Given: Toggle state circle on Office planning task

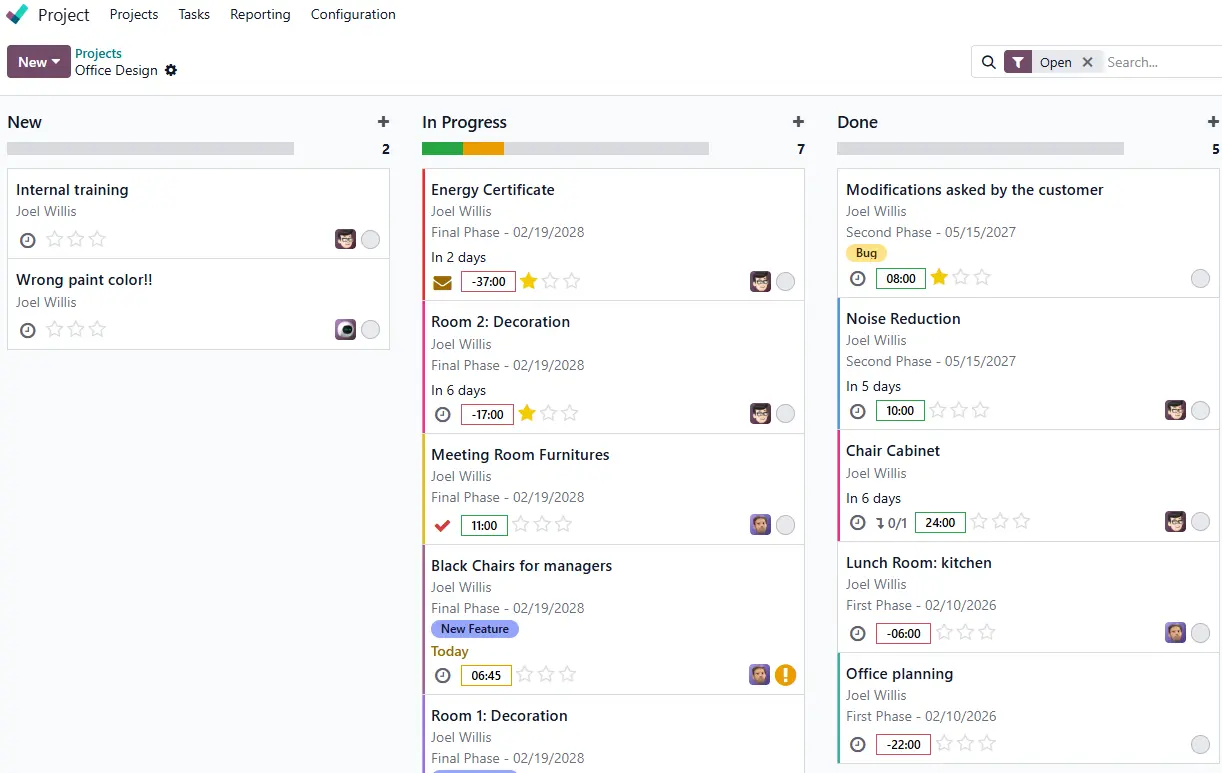Looking at the screenshot, I should (x=1200, y=744).
